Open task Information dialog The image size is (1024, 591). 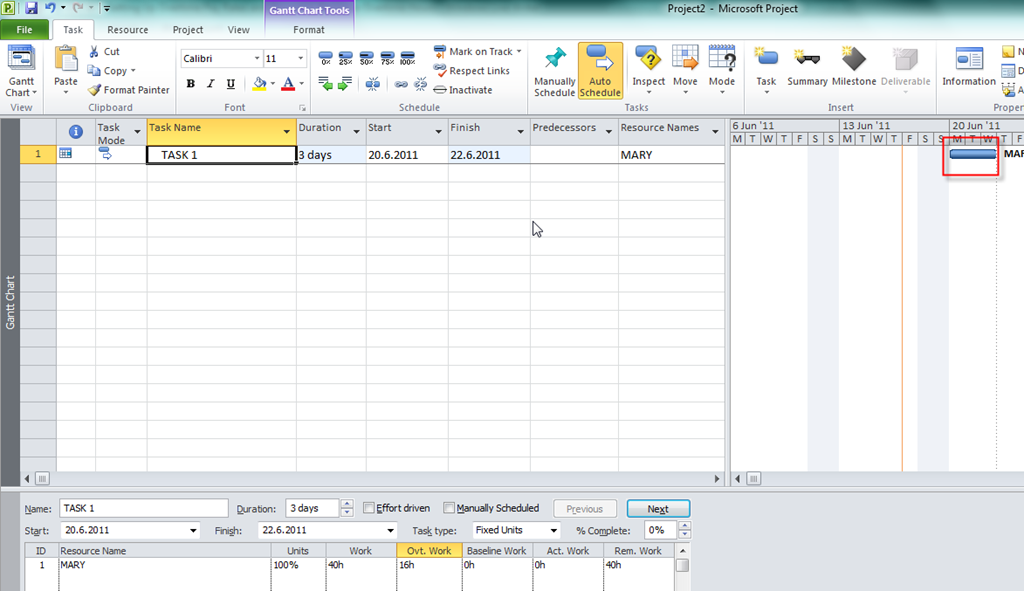click(968, 67)
